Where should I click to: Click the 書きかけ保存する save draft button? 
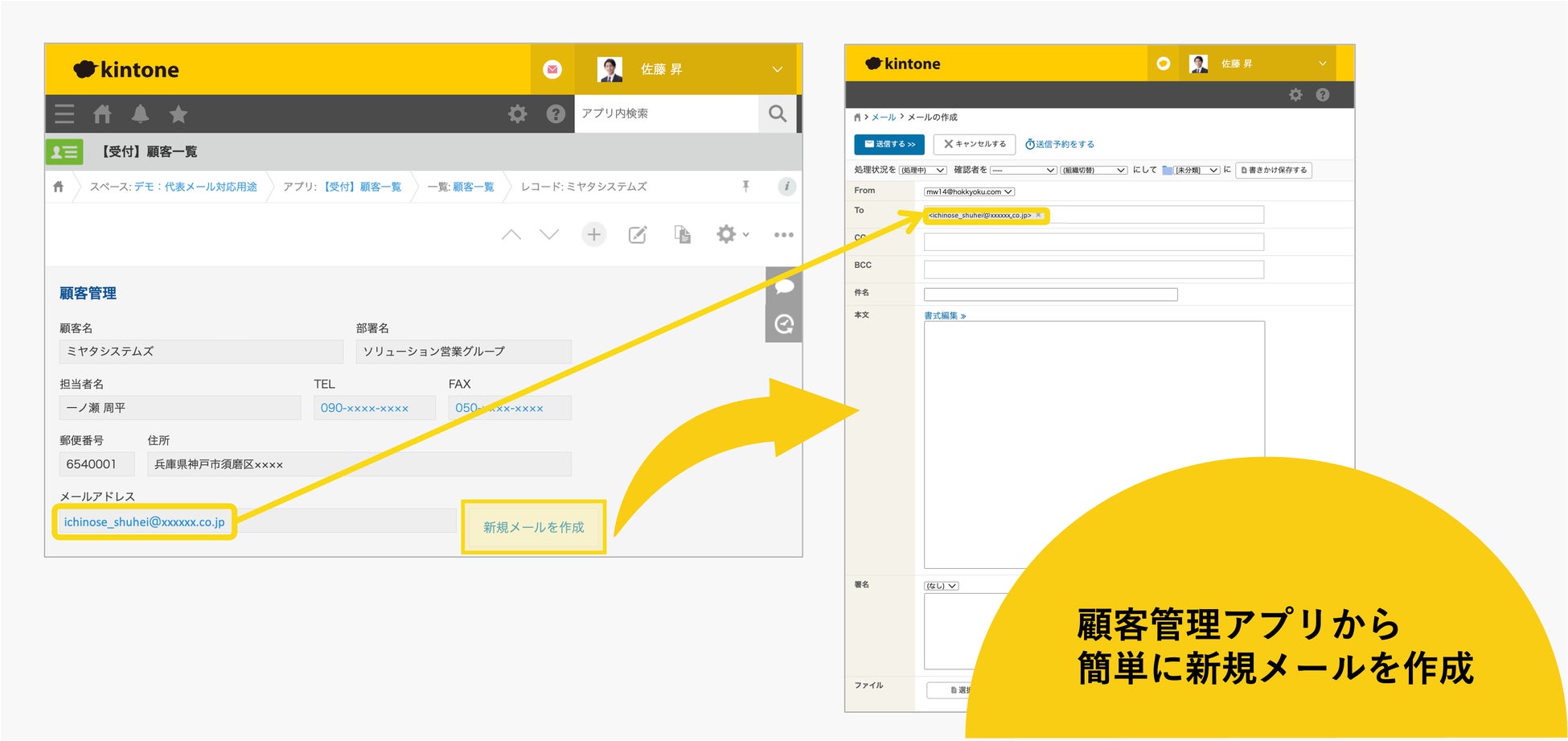pyautogui.click(x=1274, y=171)
